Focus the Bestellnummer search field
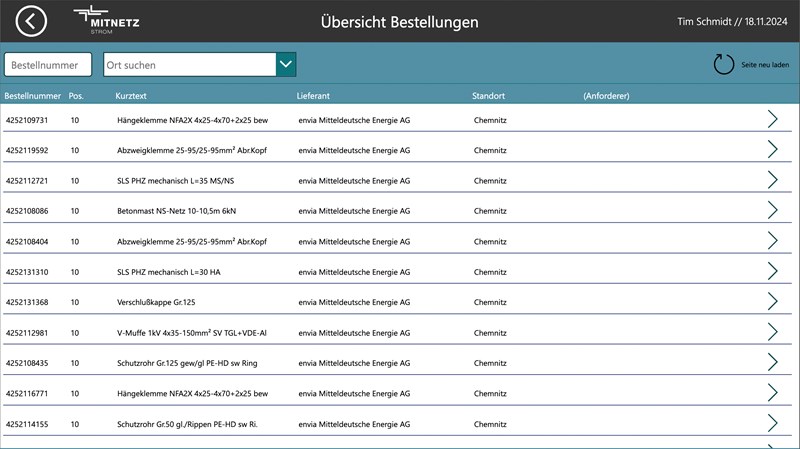Image resolution: width=800 pixels, height=449 pixels. (48, 65)
